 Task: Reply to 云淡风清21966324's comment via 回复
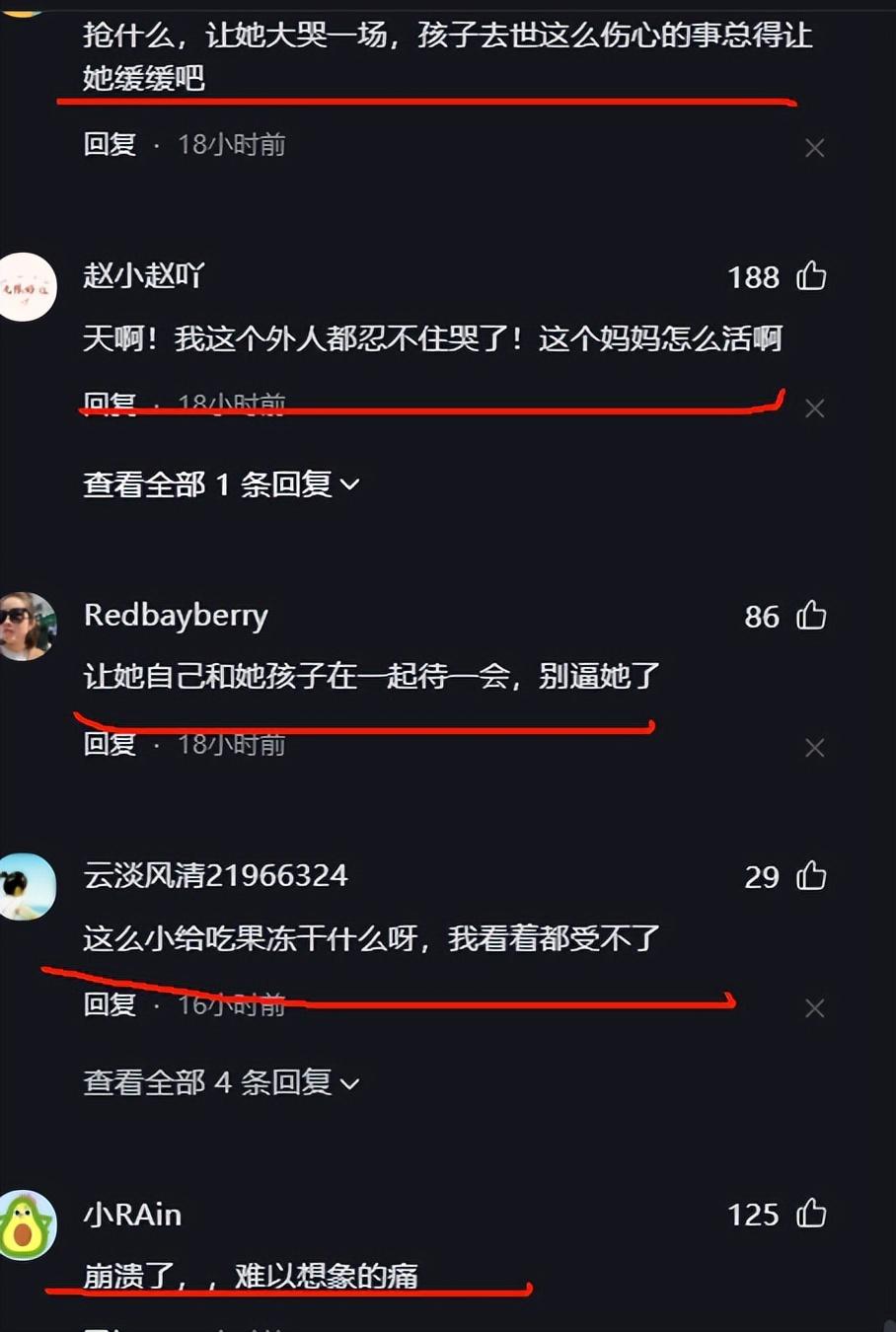pyautogui.click(x=110, y=1004)
